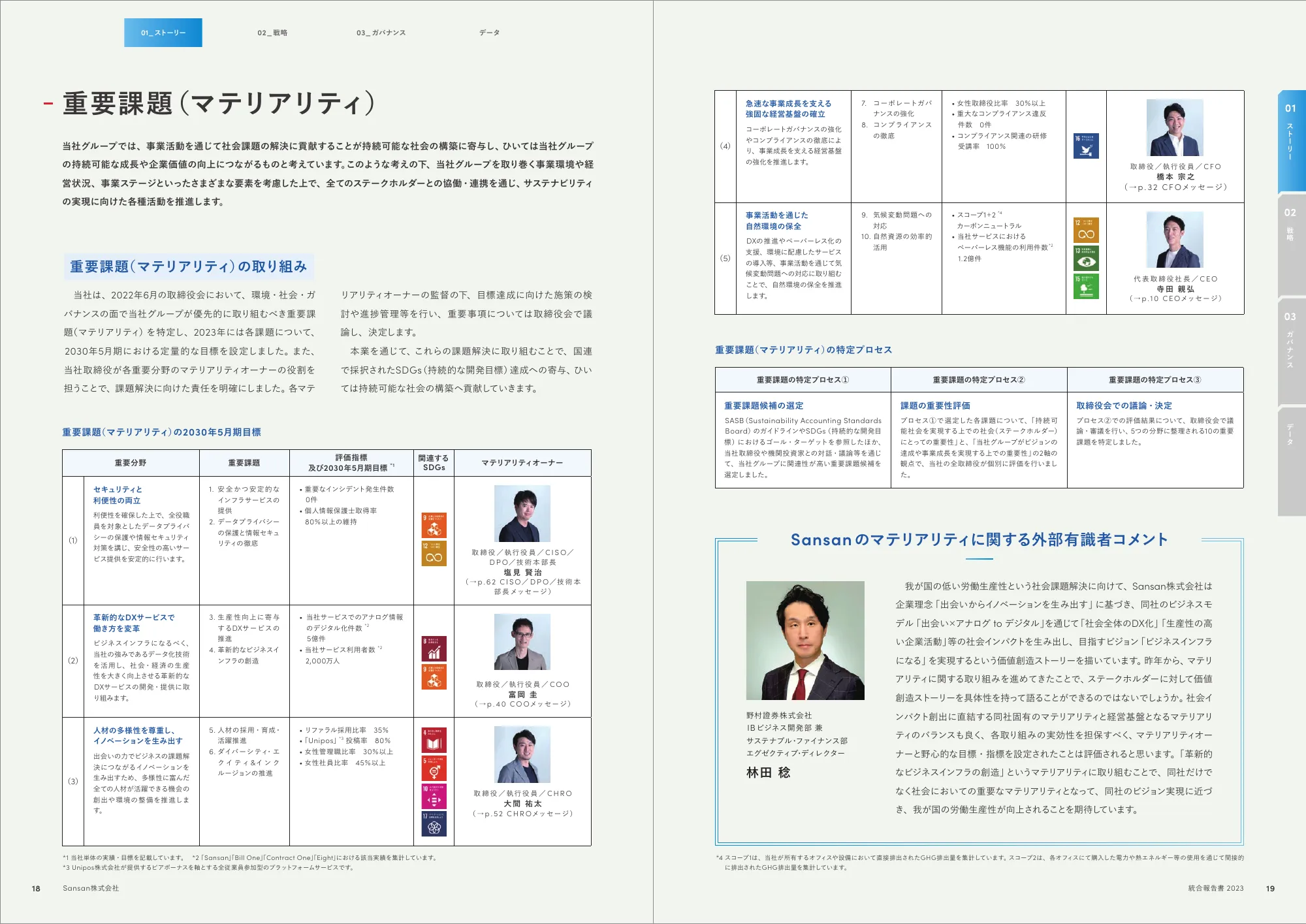1306x924 pixels.
Task: Click the SDG 16 icon in the governance row (4)
Action: [1086, 146]
